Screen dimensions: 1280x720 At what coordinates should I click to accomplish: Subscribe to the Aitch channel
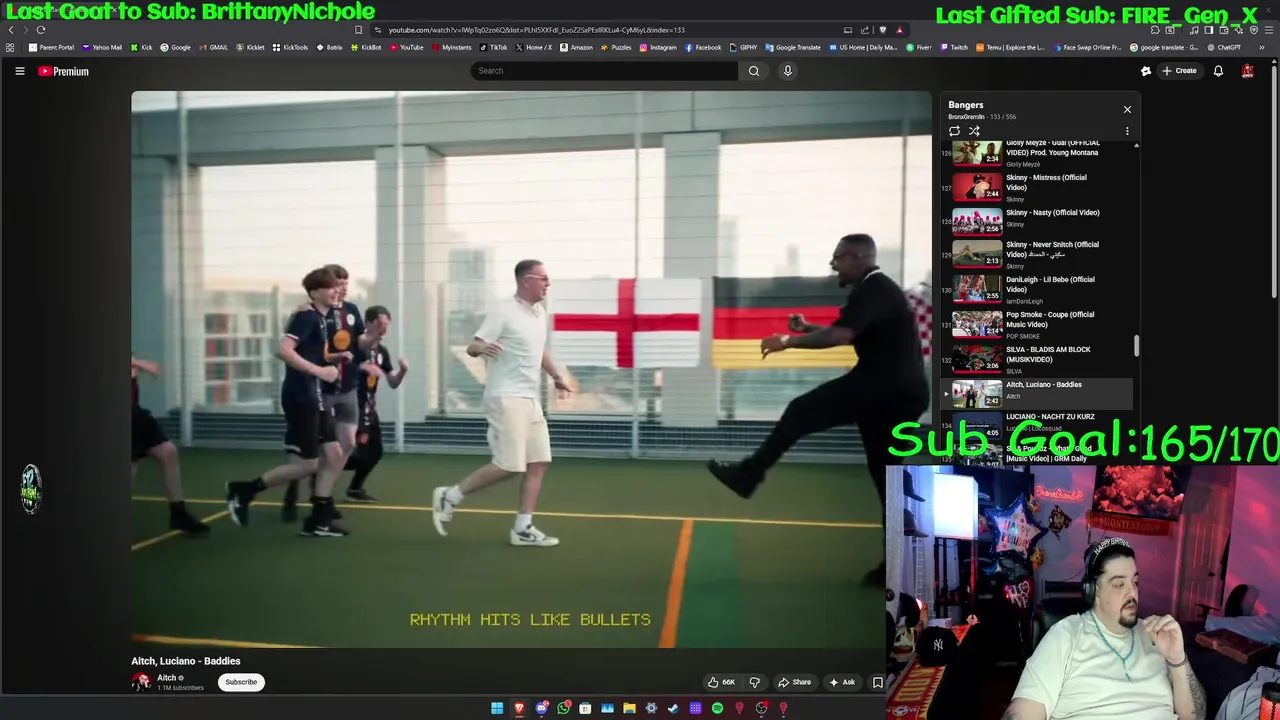pyautogui.click(x=241, y=682)
